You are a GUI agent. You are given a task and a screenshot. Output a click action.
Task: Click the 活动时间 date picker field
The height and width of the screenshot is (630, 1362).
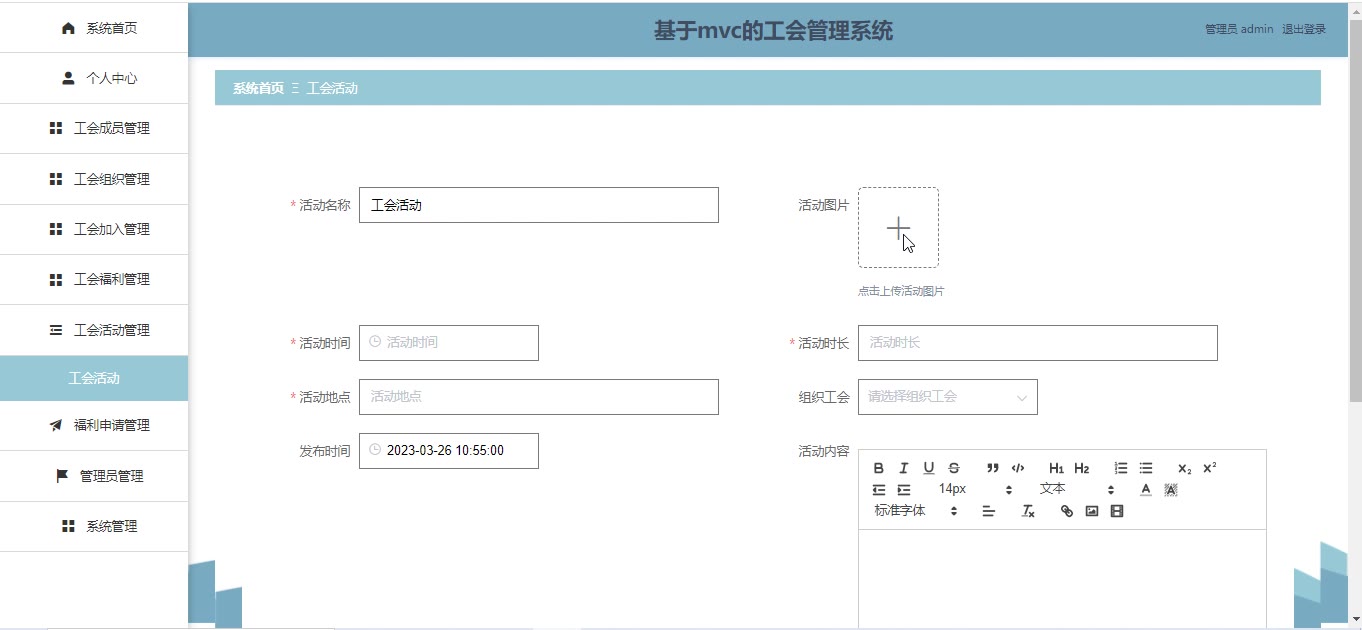point(448,343)
